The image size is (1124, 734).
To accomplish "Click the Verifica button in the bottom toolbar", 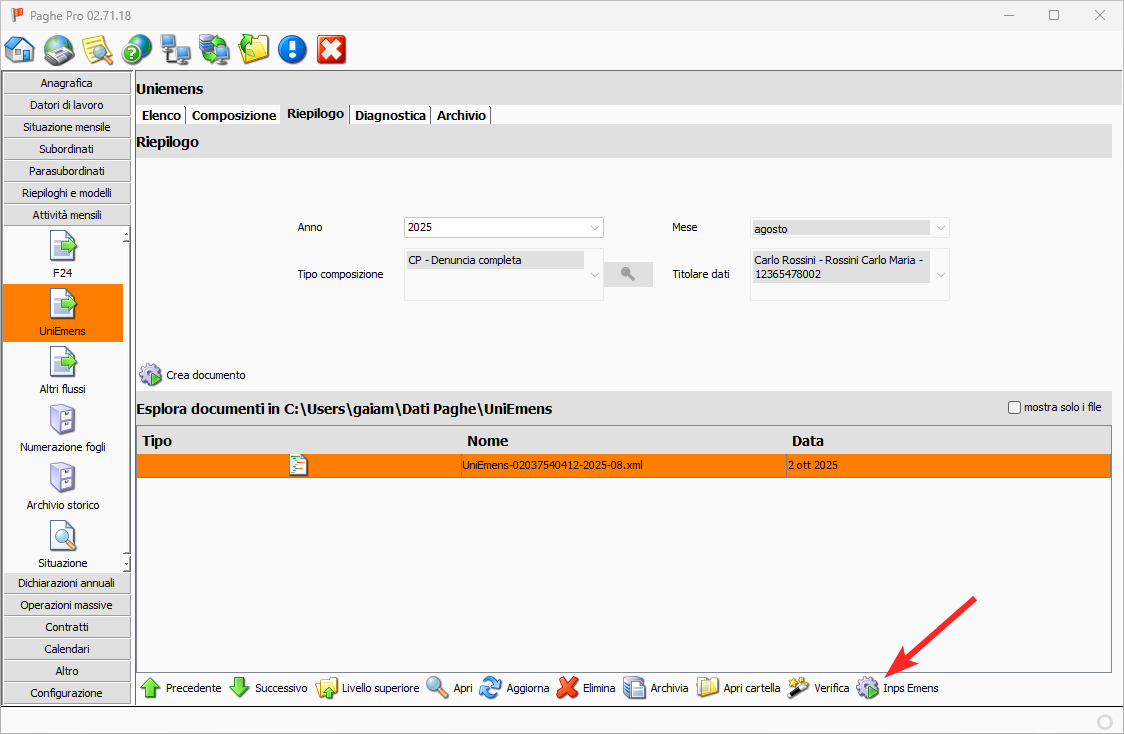I will [x=819, y=688].
